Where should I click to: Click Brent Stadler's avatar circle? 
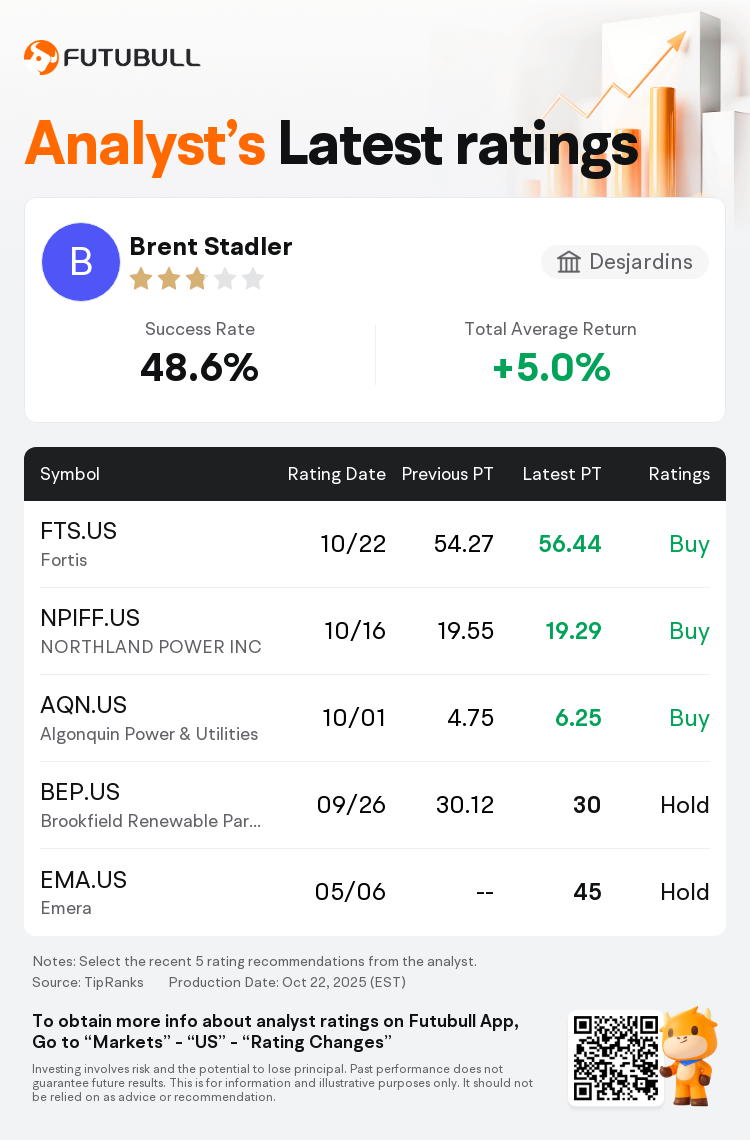81,262
